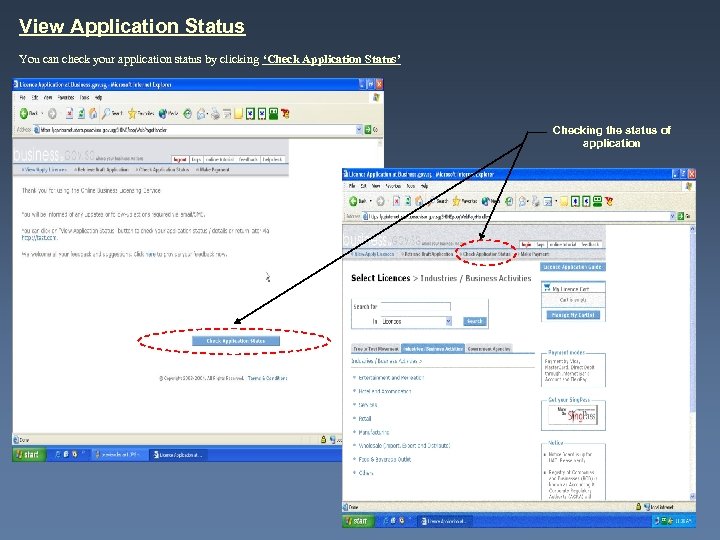Click login tab in right page header

coord(527,245)
